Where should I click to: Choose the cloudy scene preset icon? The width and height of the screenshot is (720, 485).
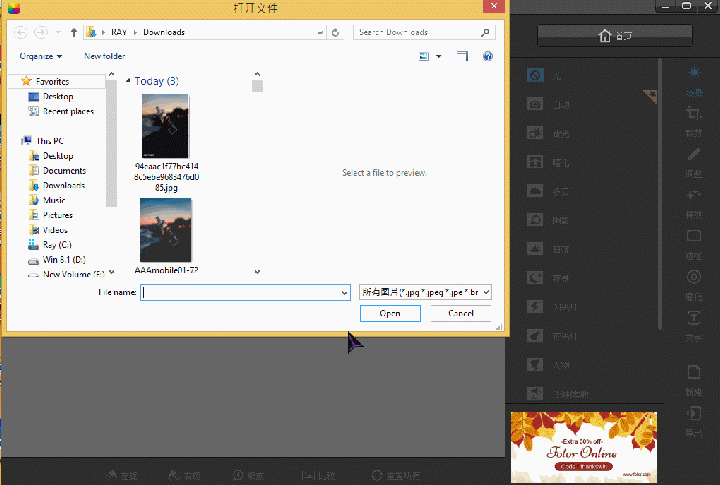tap(535, 191)
